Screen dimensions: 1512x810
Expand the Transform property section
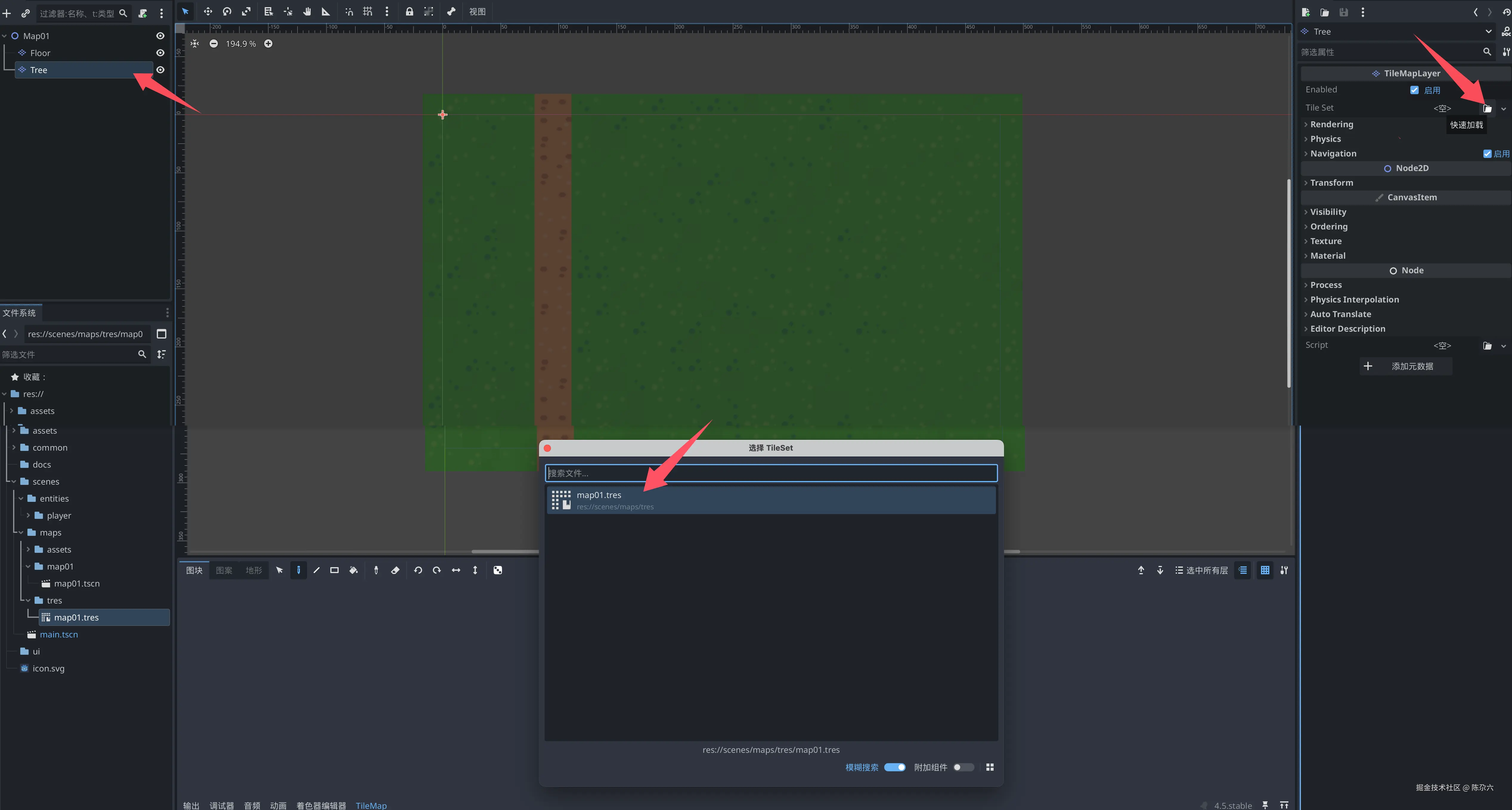1331,183
